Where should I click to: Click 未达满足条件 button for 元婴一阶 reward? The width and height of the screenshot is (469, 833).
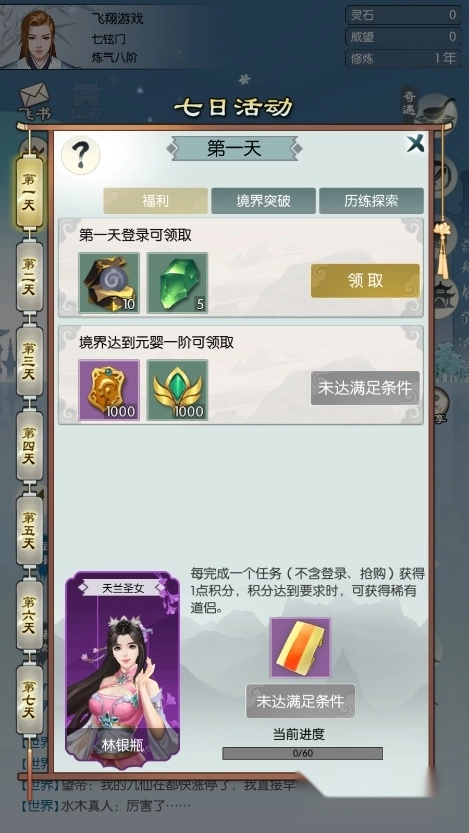click(x=365, y=388)
